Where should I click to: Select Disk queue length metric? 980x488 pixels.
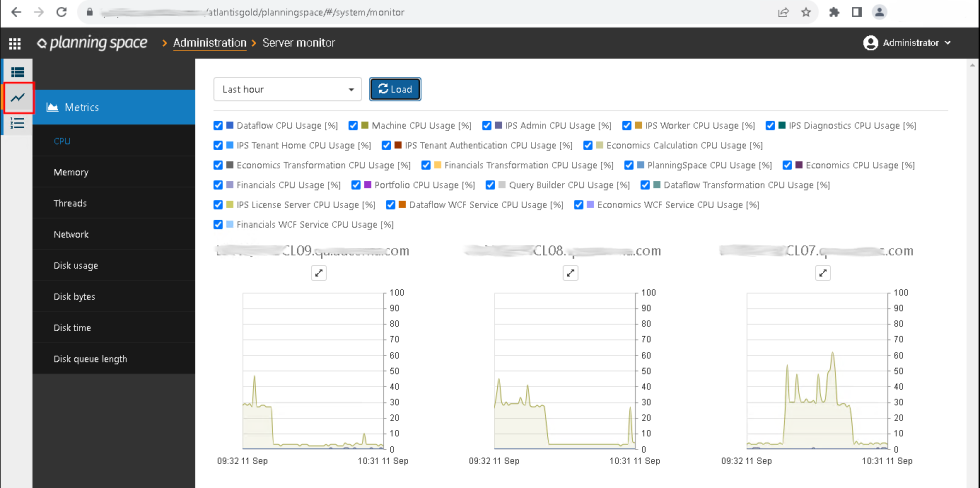coord(114,359)
